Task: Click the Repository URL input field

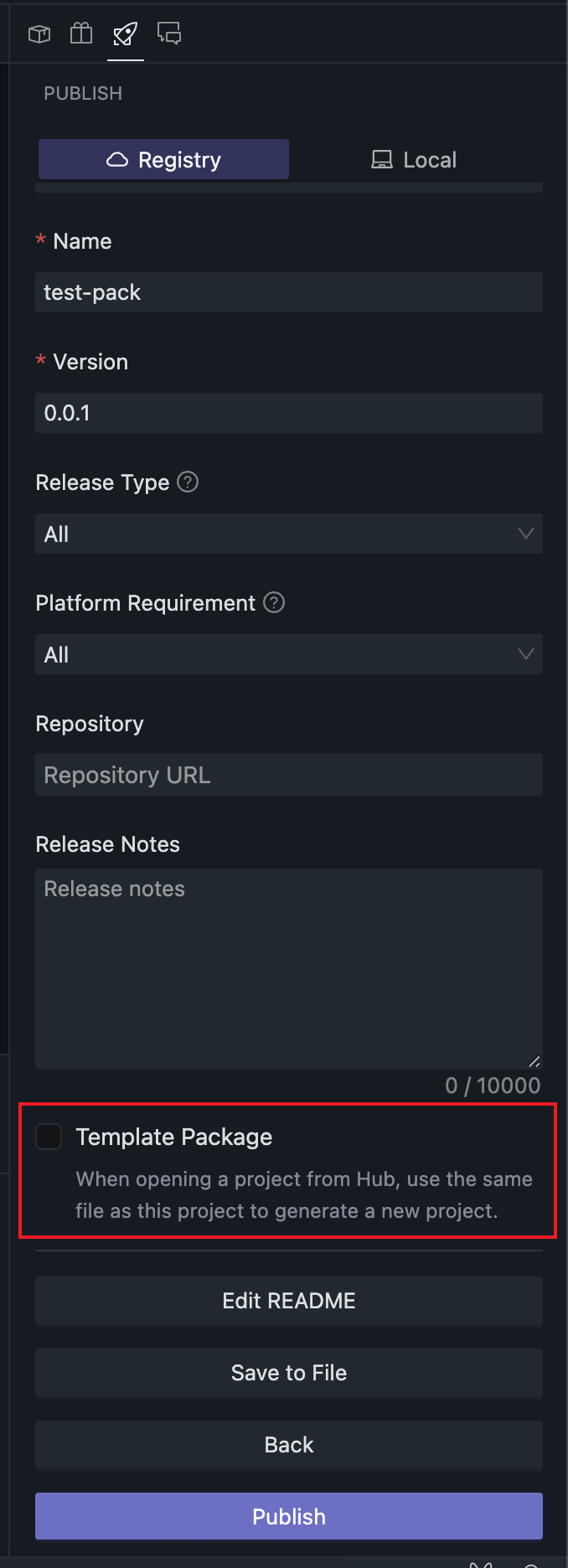Action: point(288,775)
